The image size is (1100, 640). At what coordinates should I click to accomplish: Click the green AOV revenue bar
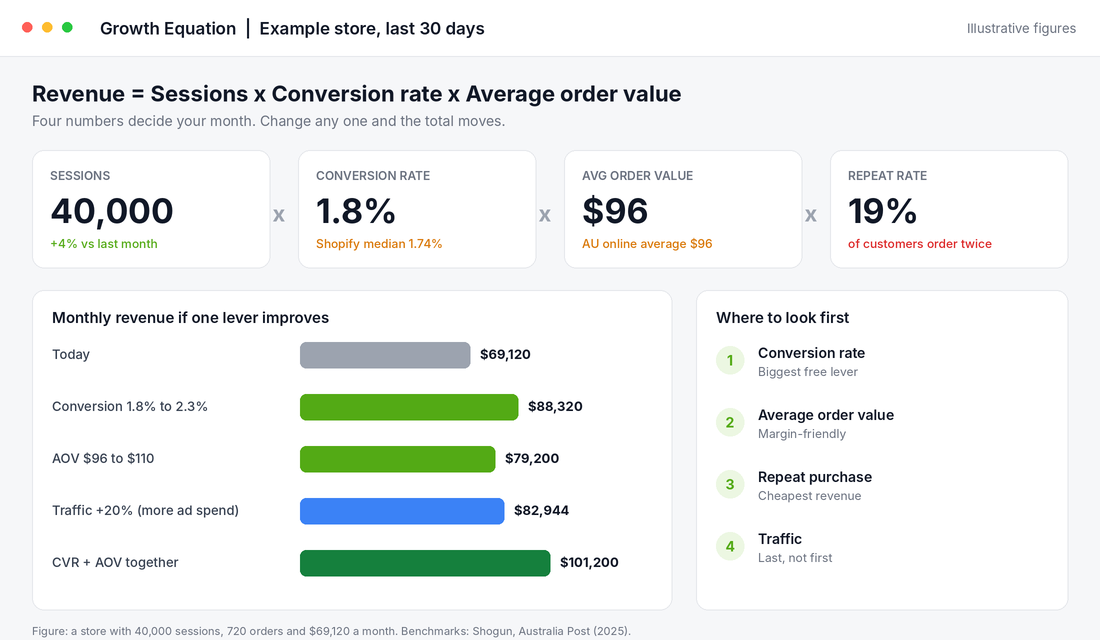click(x=398, y=459)
